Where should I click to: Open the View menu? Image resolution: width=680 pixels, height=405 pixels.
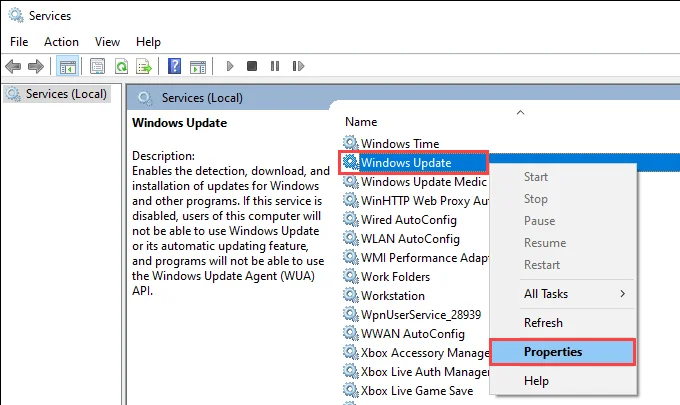click(107, 42)
